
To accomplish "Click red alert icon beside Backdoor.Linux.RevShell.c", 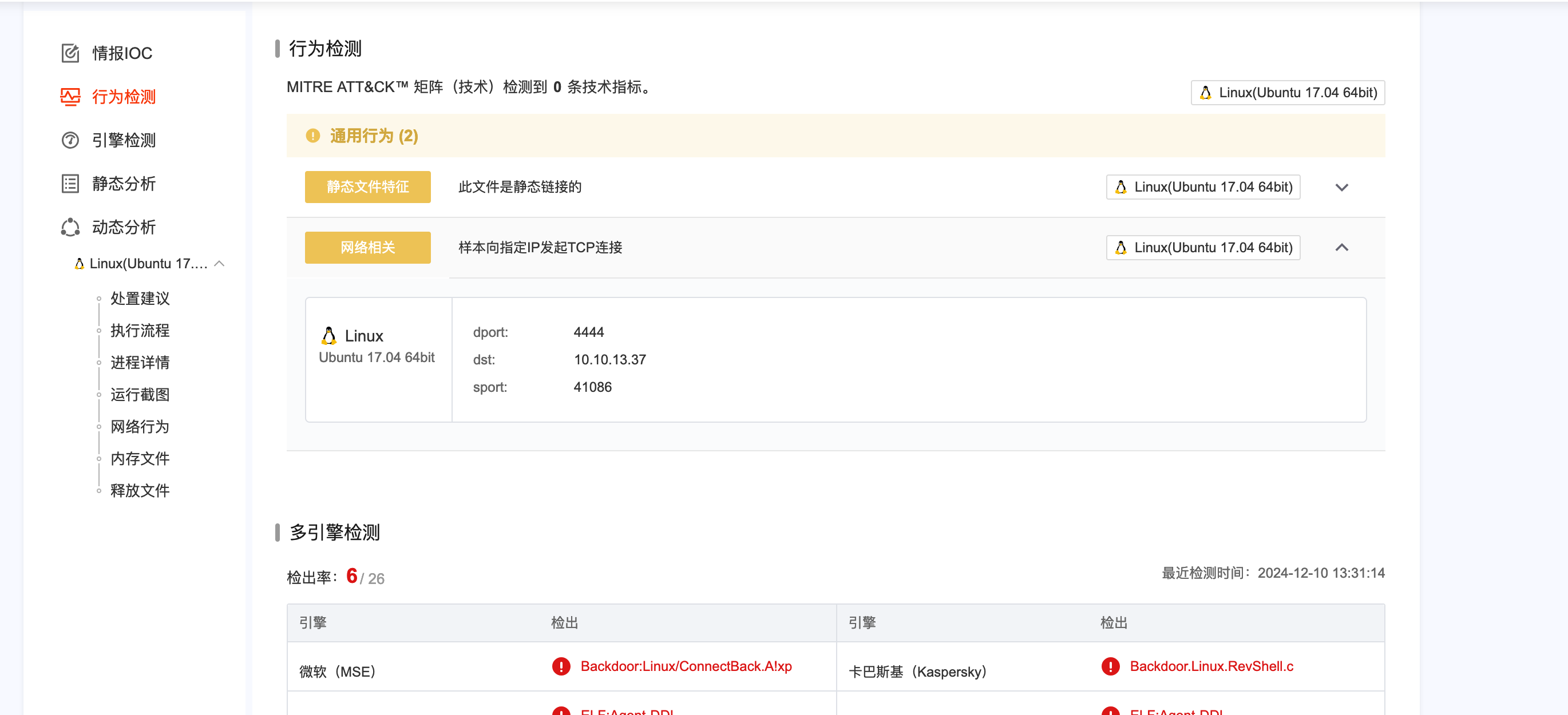I will click(1112, 666).
